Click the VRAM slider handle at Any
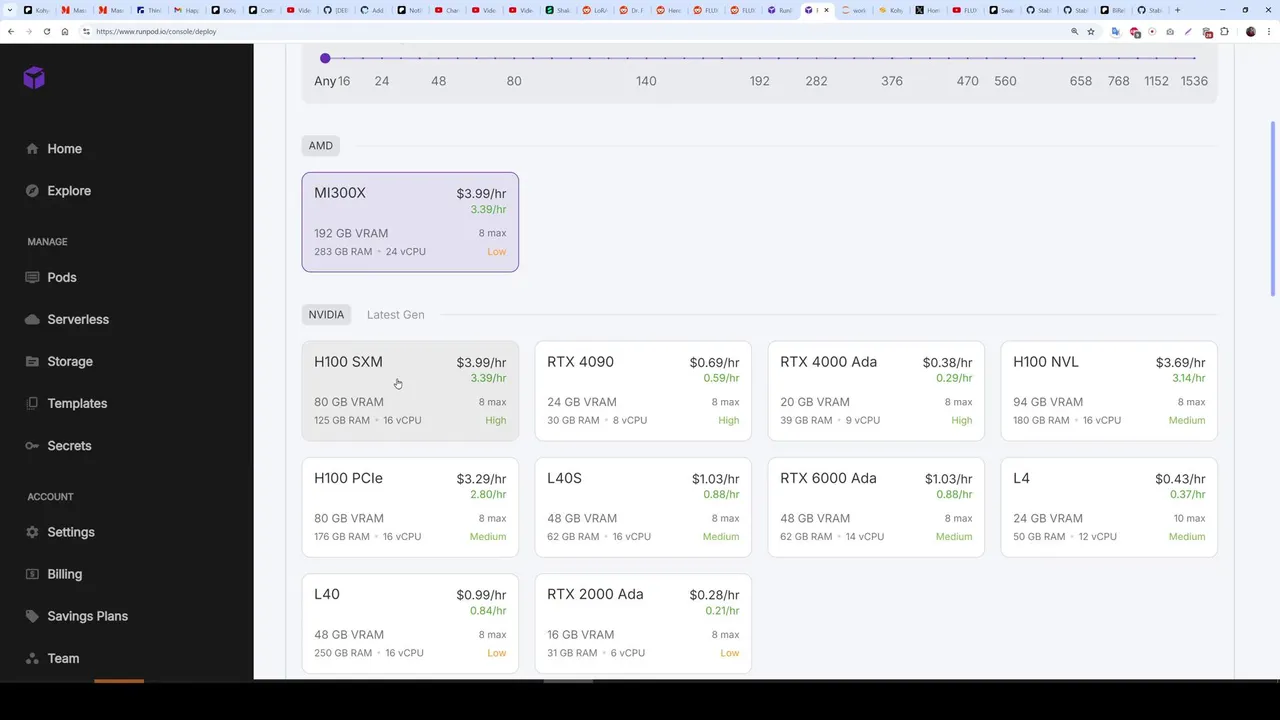The width and height of the screenshot is (1280, 720). (325, 58)
